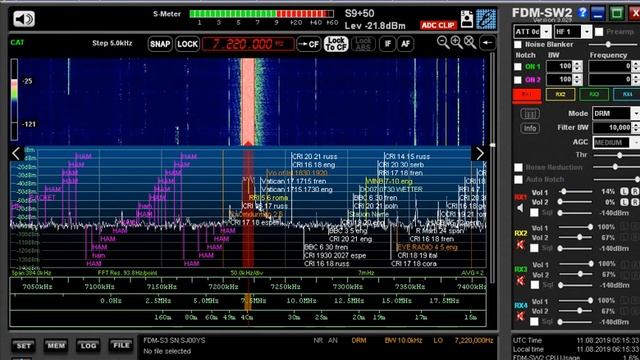This screenshot has width=640, height=360.
Task: Click the SNAP button
Action: click(160, 44)
